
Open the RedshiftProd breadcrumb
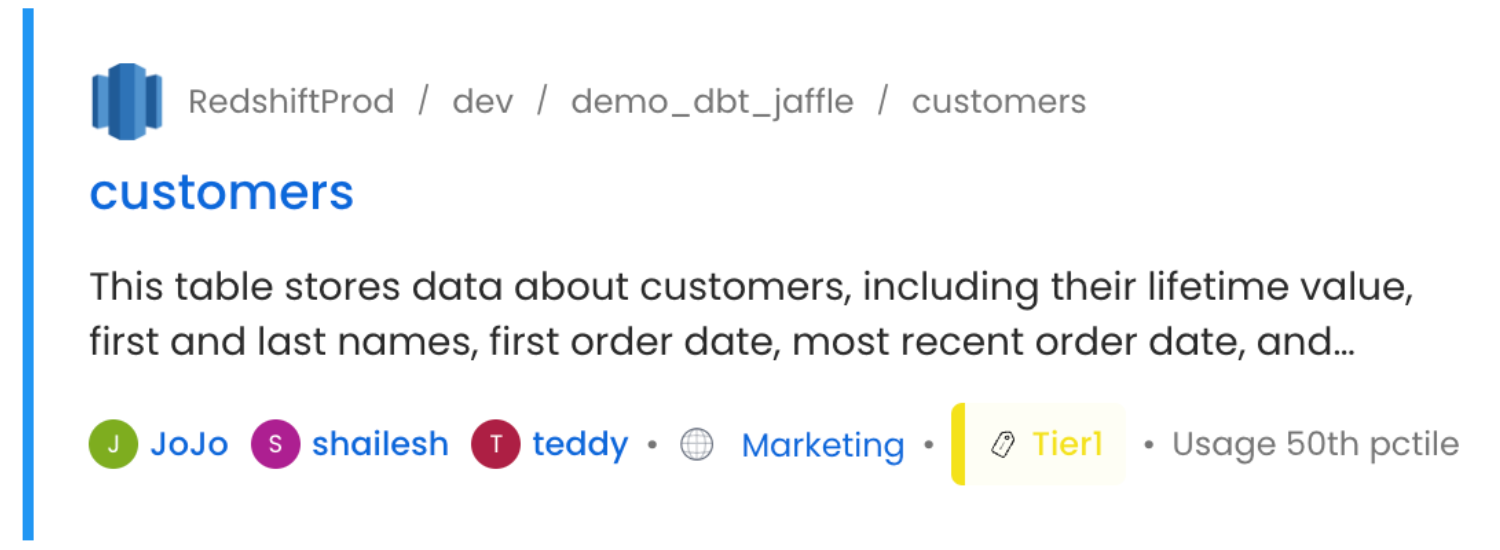291,102
